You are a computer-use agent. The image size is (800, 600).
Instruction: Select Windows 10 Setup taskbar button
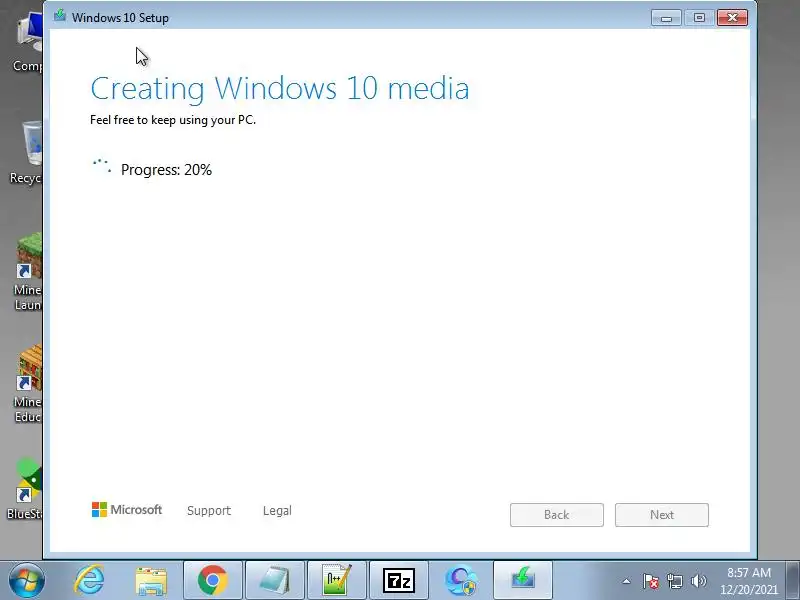tap(523, 581)
